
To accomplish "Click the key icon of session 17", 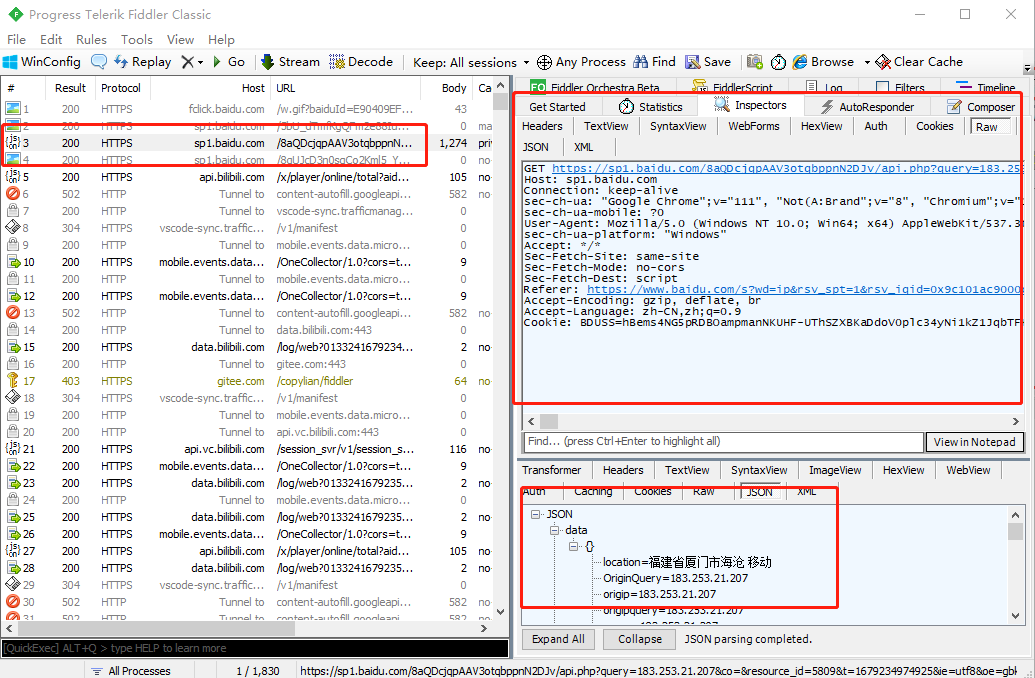I will pyautogui.click(x=12, y=381).
